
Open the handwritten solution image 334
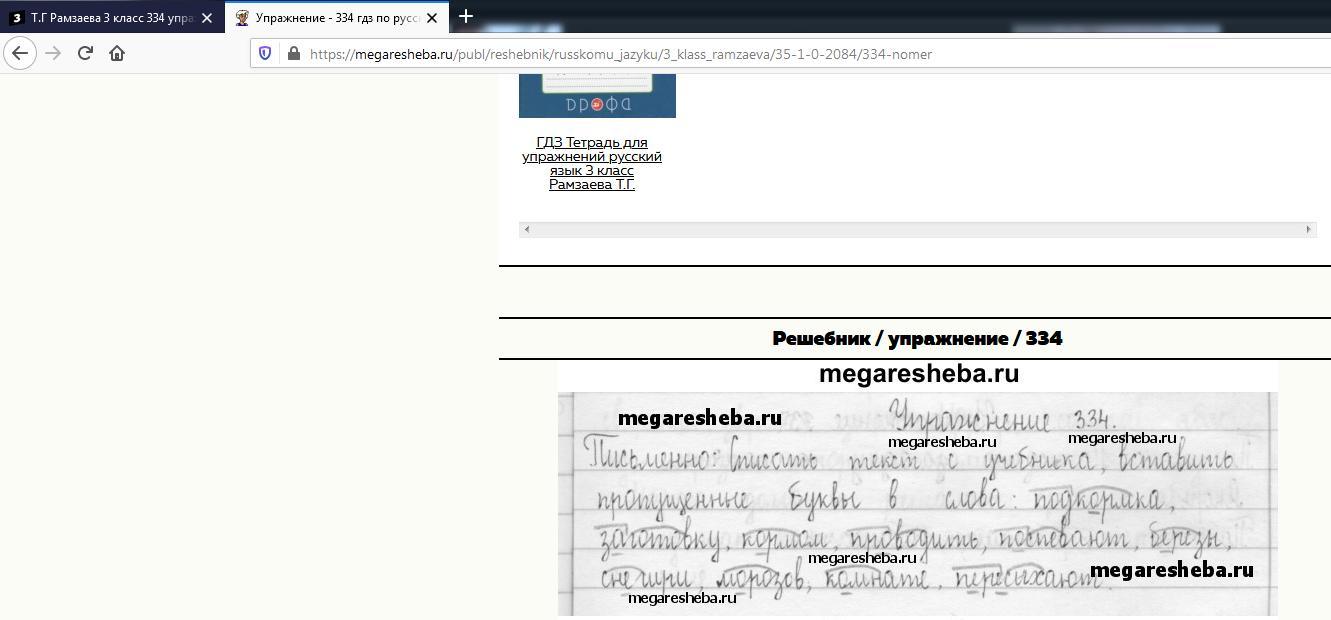tap(917, 489)
